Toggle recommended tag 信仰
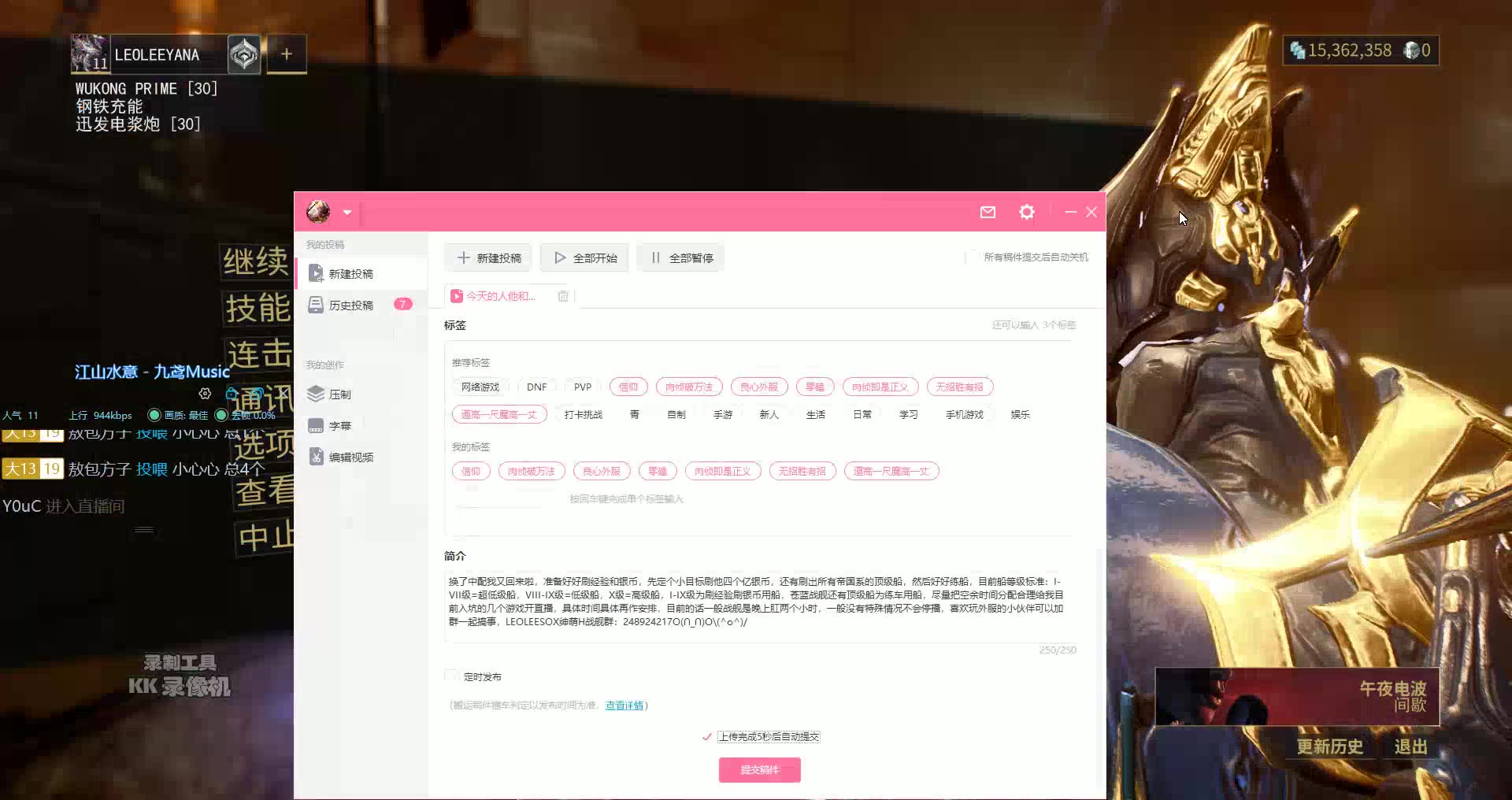This screenshot has height=800, width=1512. [628, 387]
